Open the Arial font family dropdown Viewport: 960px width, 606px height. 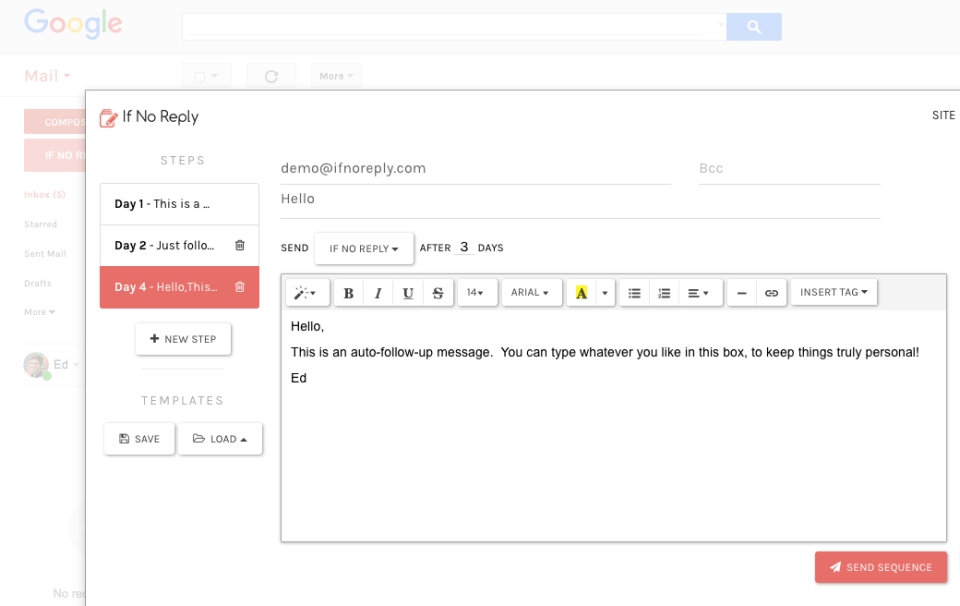point(529,293)
